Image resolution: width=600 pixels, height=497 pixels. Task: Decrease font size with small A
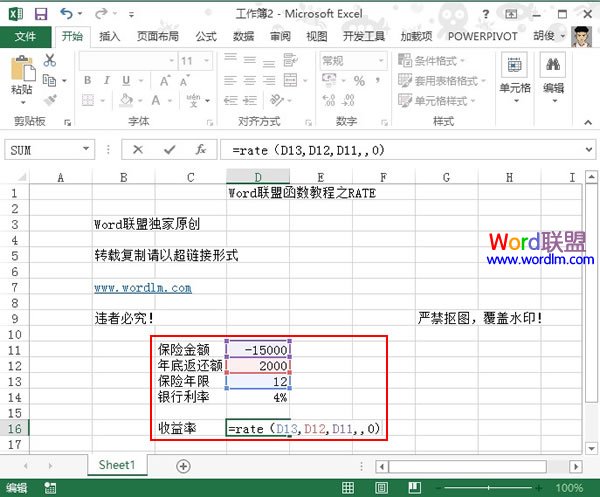(x=184, y=81)
